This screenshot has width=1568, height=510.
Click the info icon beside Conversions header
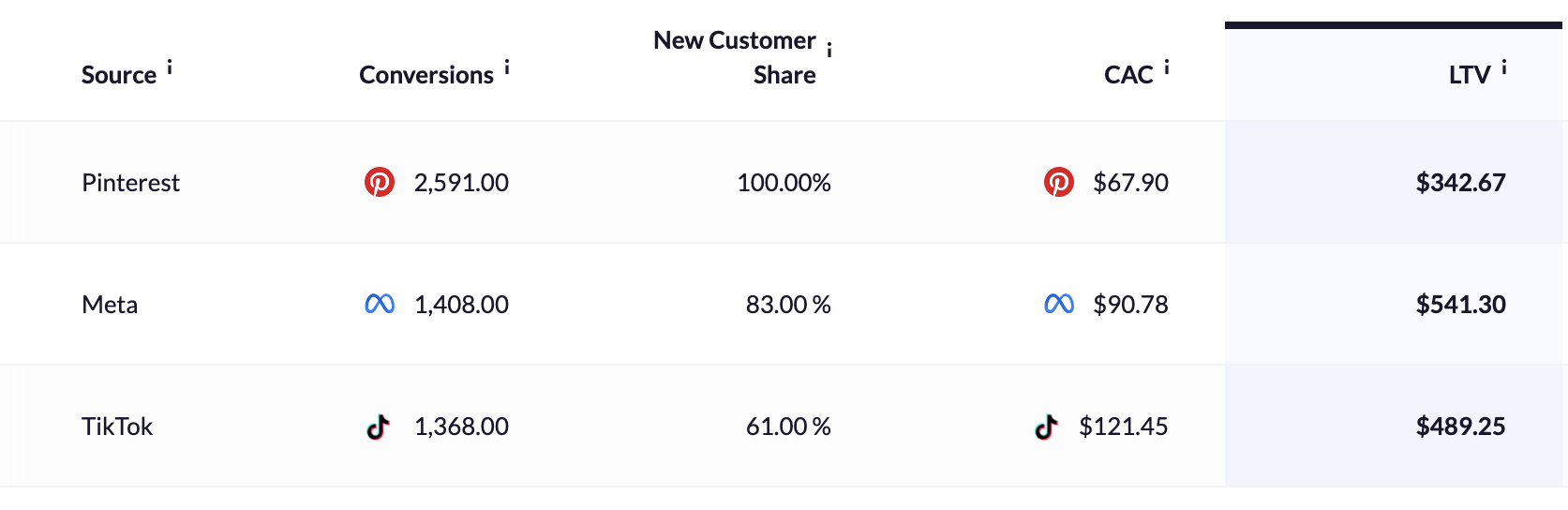coord(507,67)
